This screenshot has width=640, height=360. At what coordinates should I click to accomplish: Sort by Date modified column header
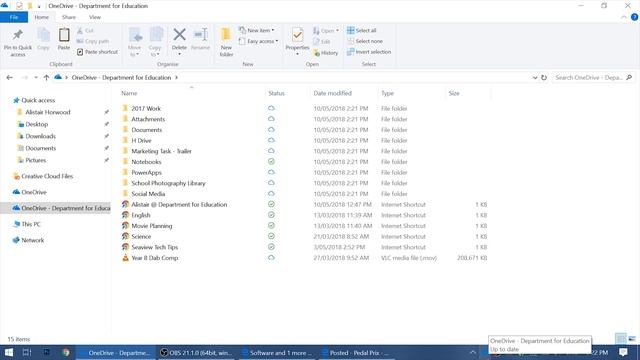pyautogui.click(x=332, y=93)
